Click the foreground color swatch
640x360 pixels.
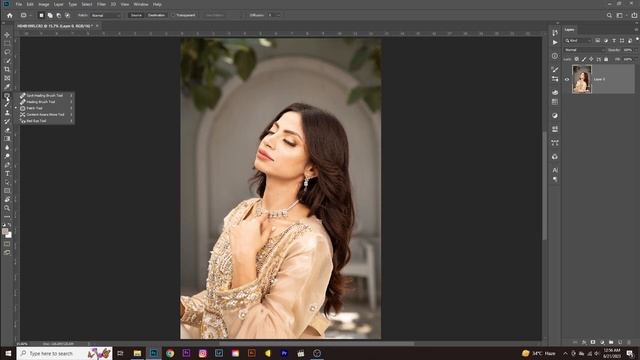pos(5,231)
